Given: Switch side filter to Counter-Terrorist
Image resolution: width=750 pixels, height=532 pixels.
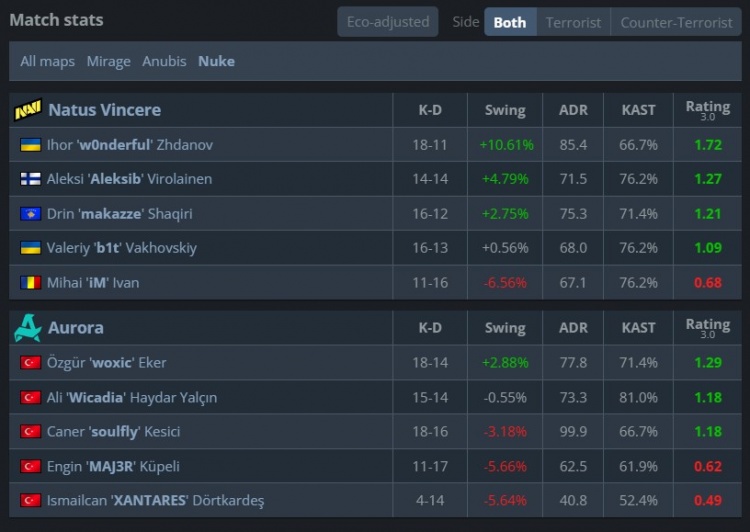Looking at the screenshot, I should 676,22.
